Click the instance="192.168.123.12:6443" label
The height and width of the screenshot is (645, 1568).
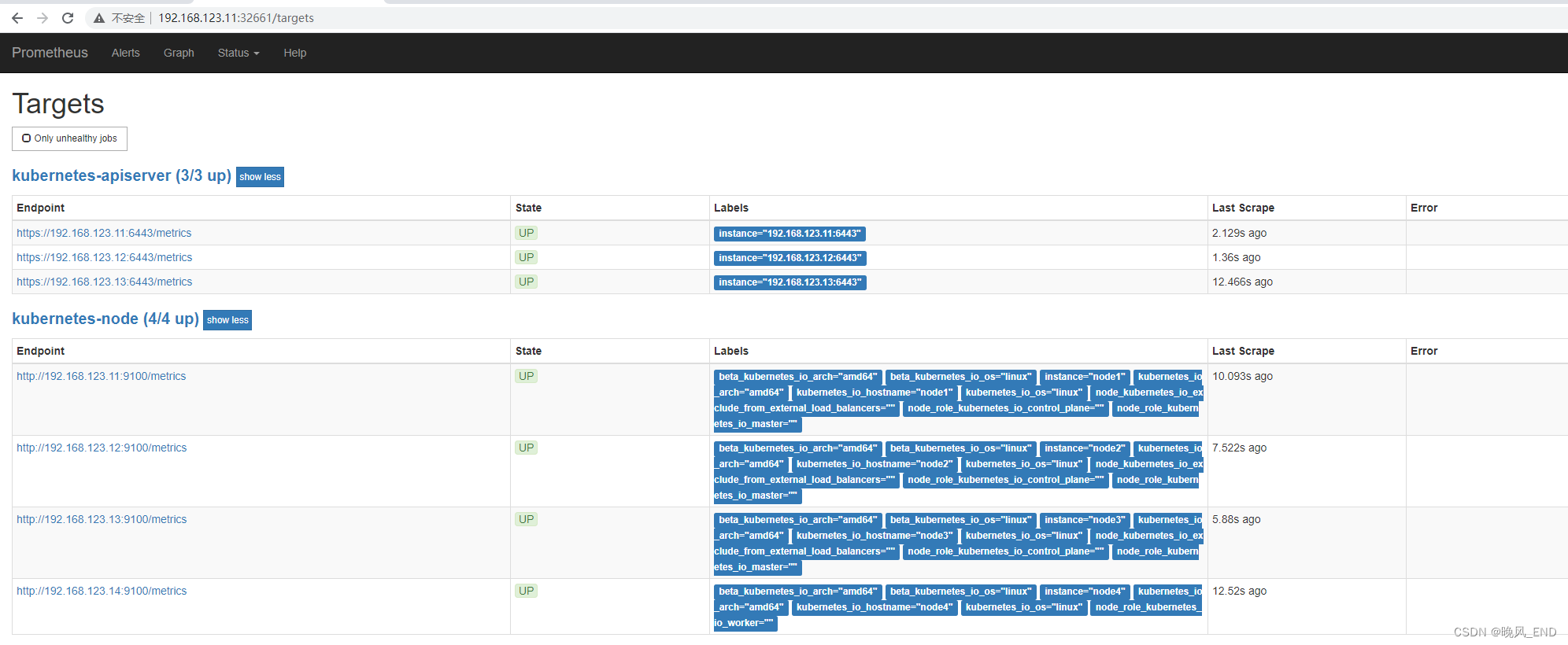click(790, 258)
